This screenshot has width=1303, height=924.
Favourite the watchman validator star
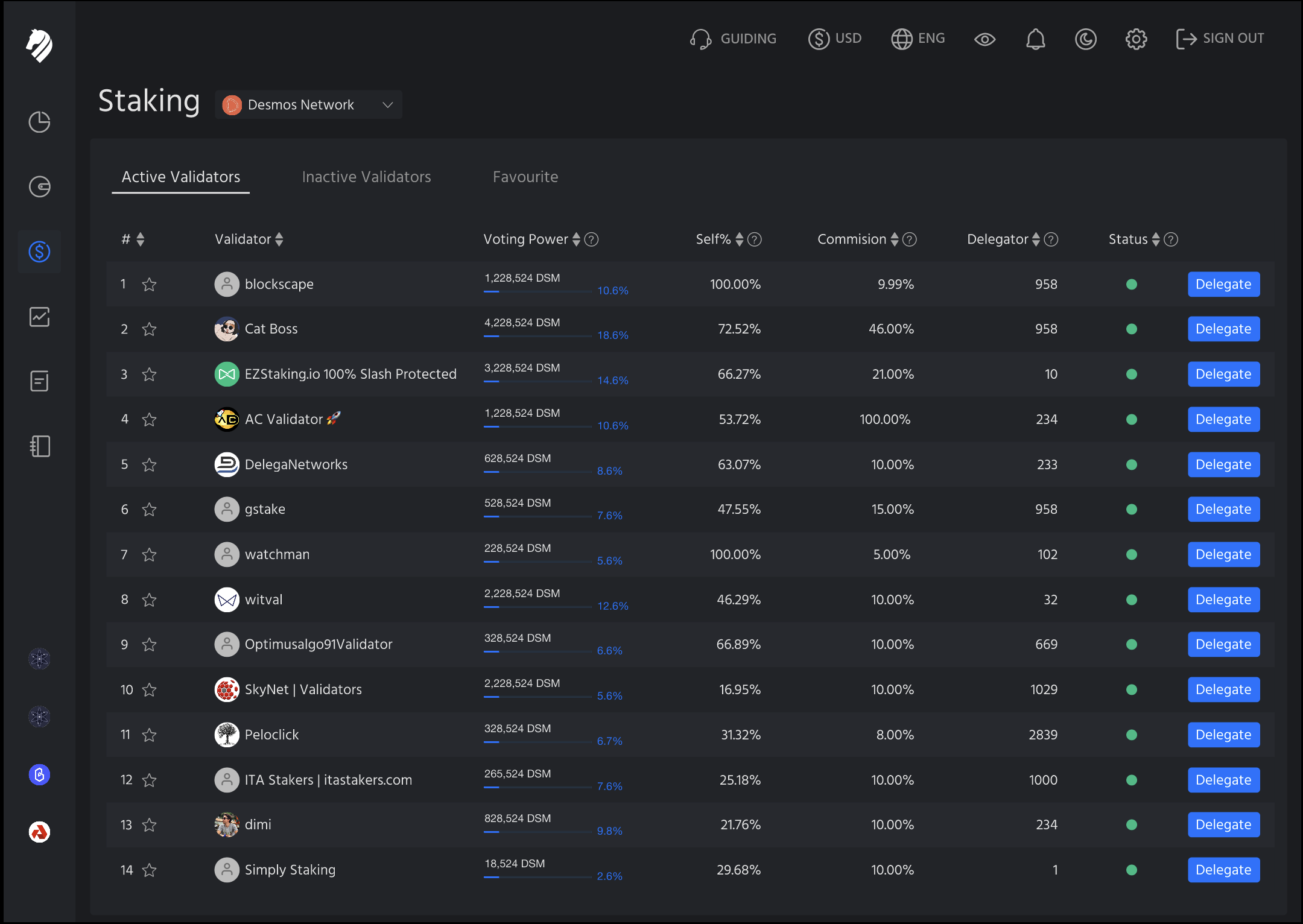click(x=149, y=554)
